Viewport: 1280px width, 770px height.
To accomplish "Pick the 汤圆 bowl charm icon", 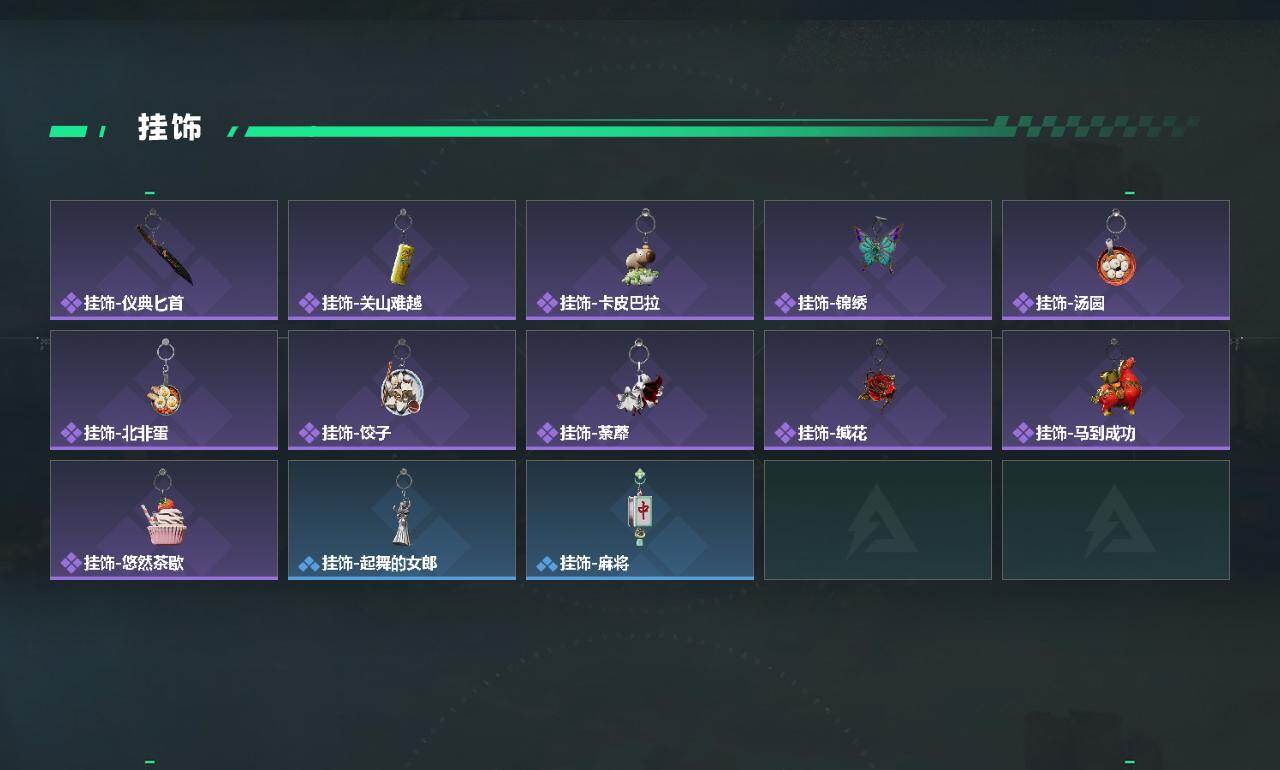I will coord(1116,264).
